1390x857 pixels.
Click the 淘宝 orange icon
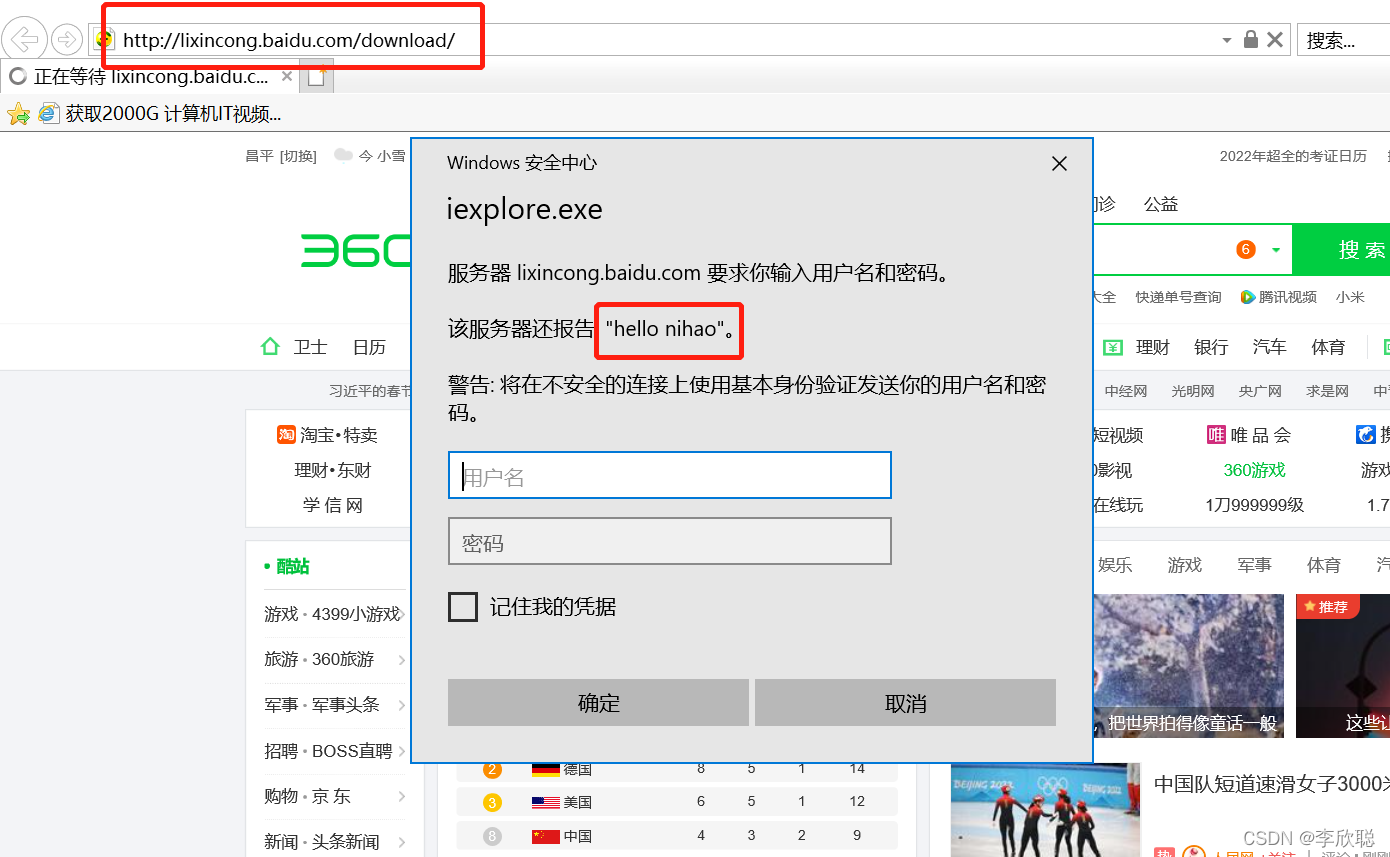click(287, 435)
